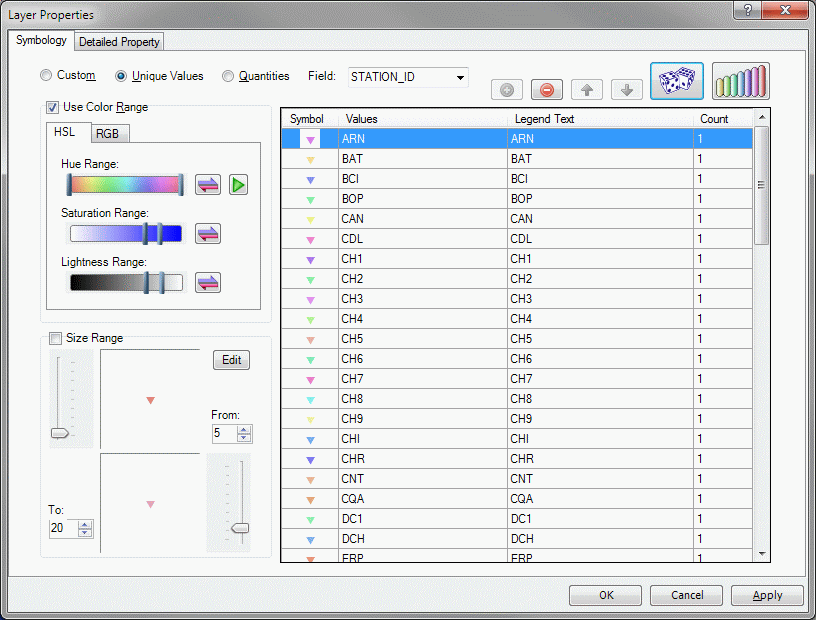
Task: Flip the Lightness Range direction
Action: 208,283
